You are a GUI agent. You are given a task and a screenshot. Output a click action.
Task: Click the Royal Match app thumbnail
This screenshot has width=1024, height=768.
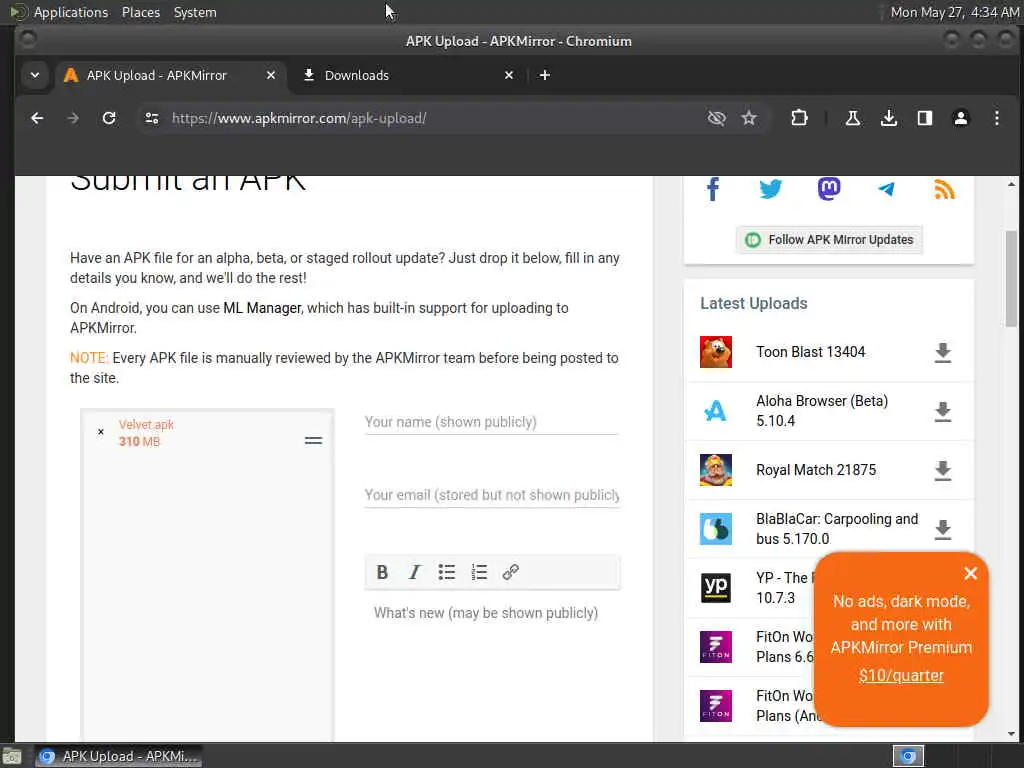[716, 470]
